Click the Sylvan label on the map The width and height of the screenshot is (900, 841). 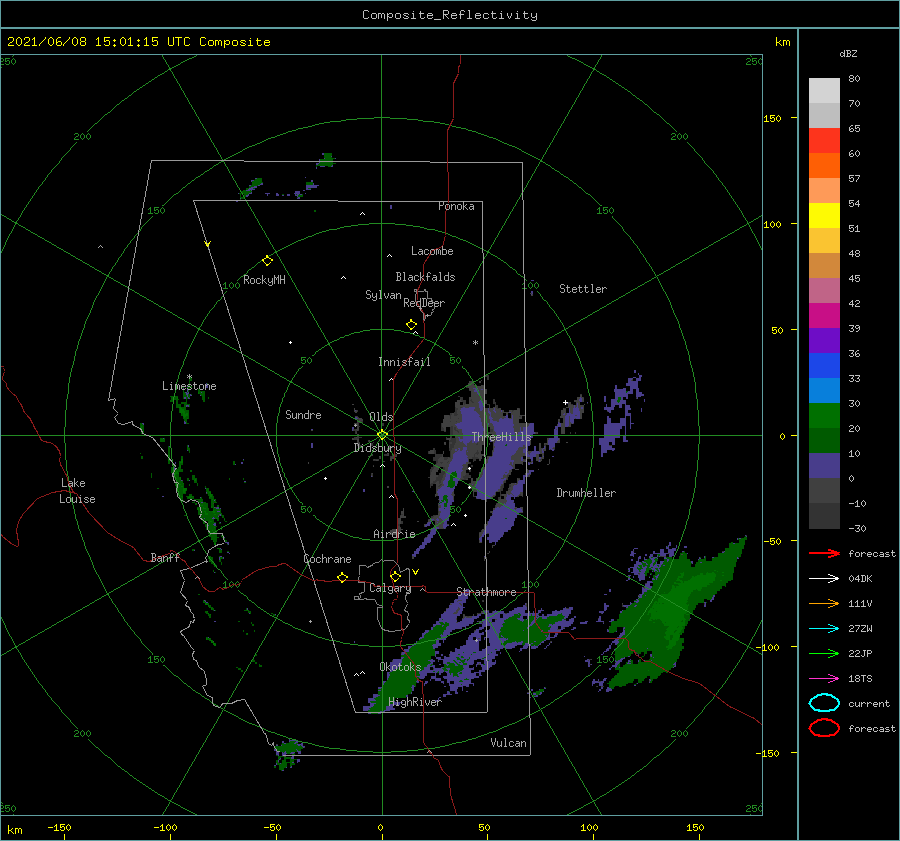point(383,295)
